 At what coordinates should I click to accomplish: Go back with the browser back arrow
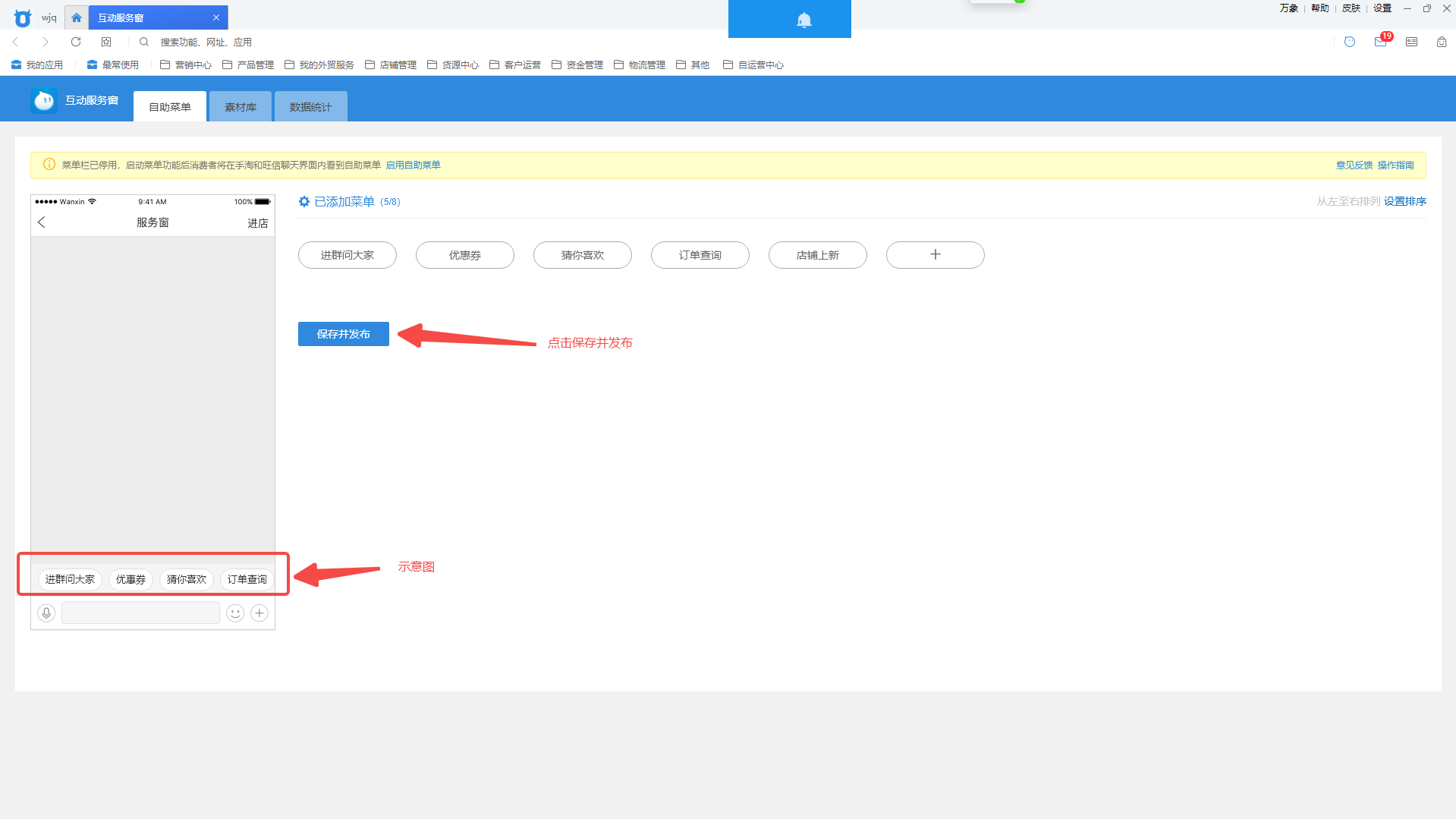(16, 42)
